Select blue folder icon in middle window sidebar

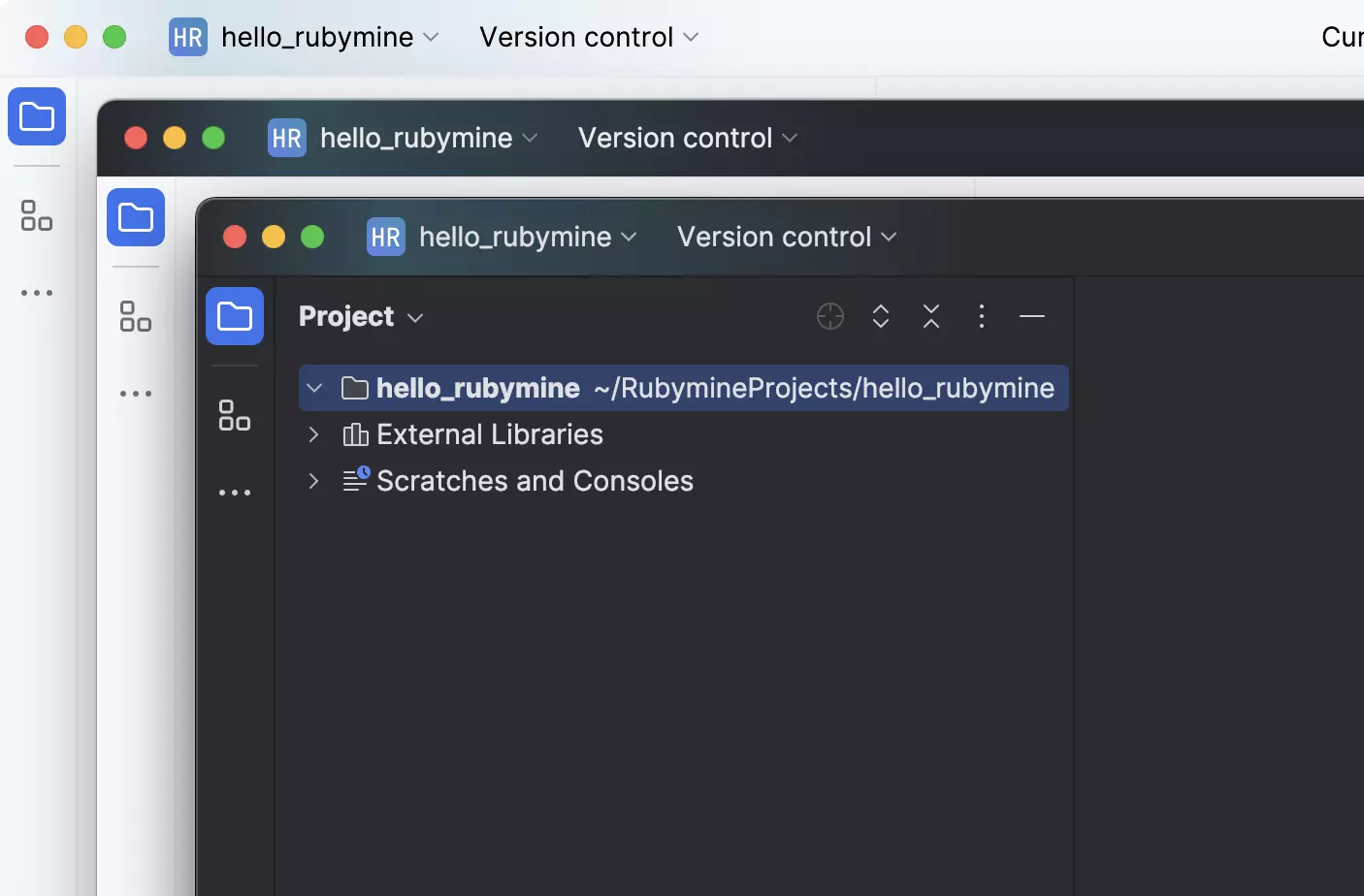pyautogui.click(x=135, y=217)
